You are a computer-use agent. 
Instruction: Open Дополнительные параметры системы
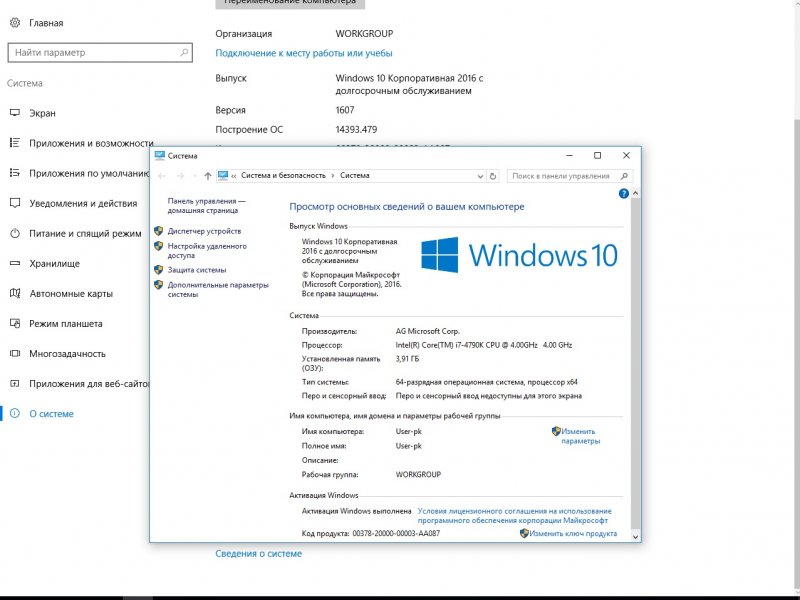point(218,289)
